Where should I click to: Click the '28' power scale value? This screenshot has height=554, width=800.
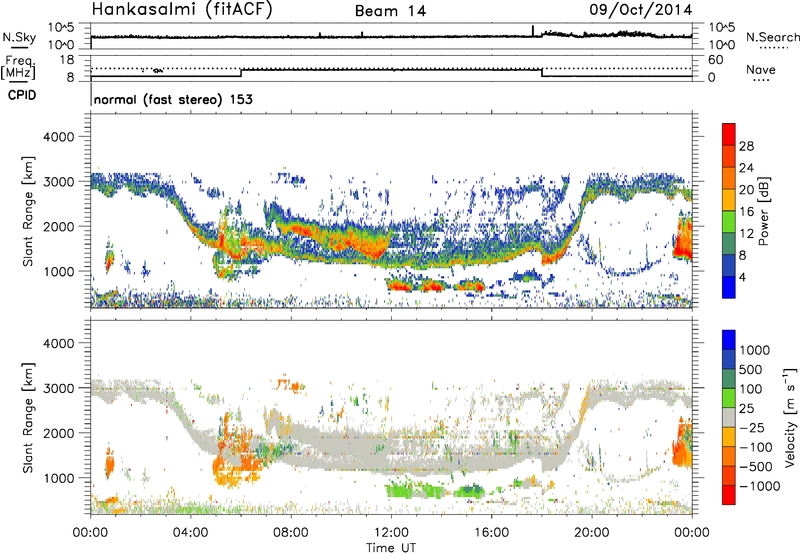746,146
